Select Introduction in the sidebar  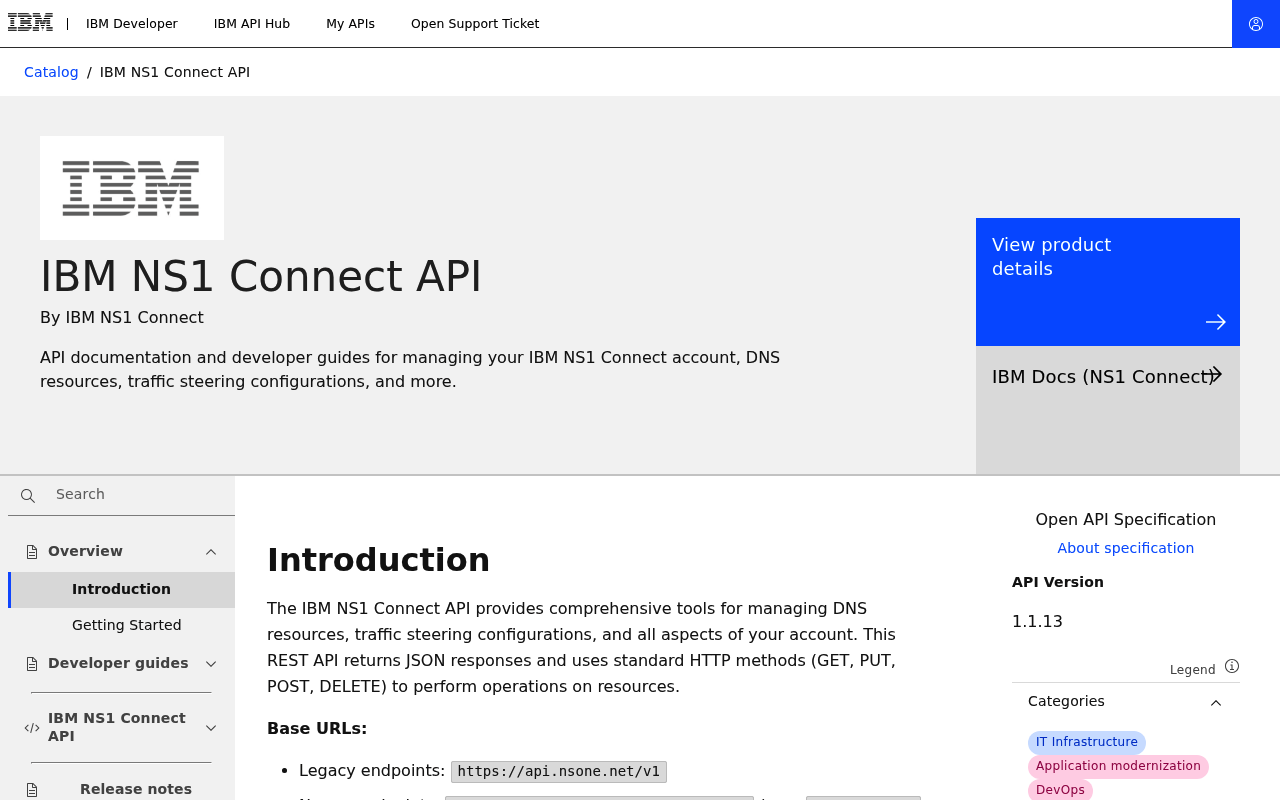pos(122,590)
